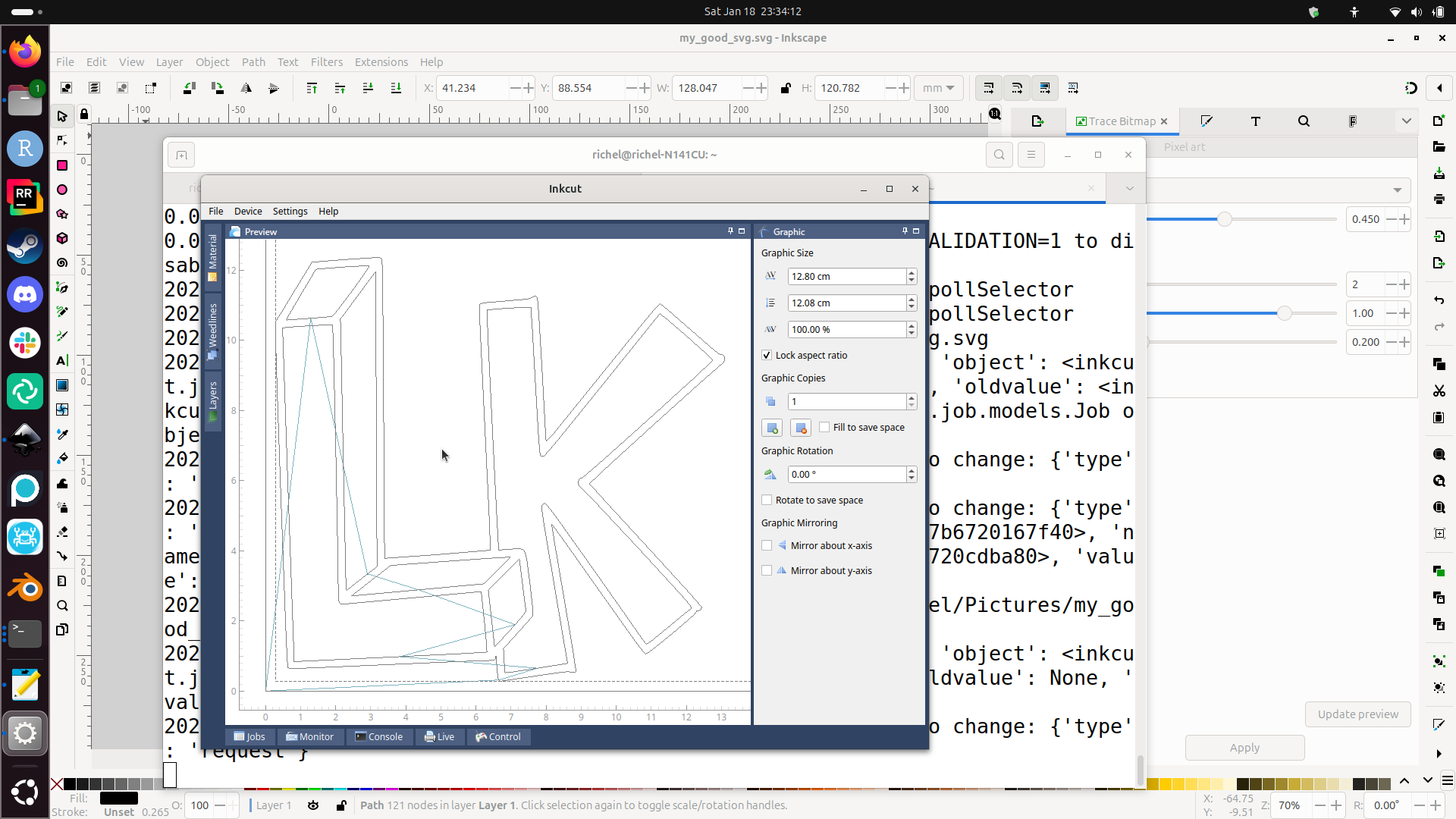Open Inkscape Extensions menu
The image size is (1456, 819).
coord(381,62)
